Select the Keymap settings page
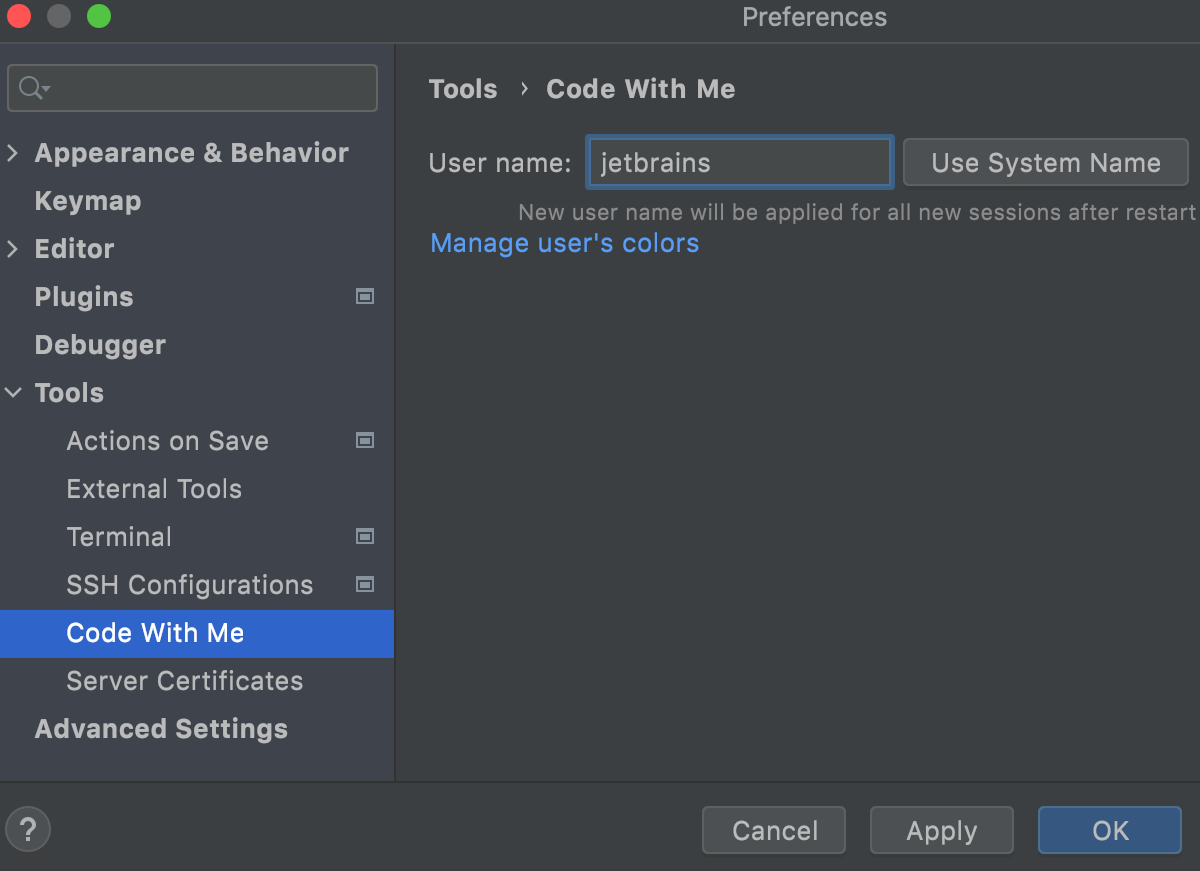1200x871 pixels. tap(87, 200)
